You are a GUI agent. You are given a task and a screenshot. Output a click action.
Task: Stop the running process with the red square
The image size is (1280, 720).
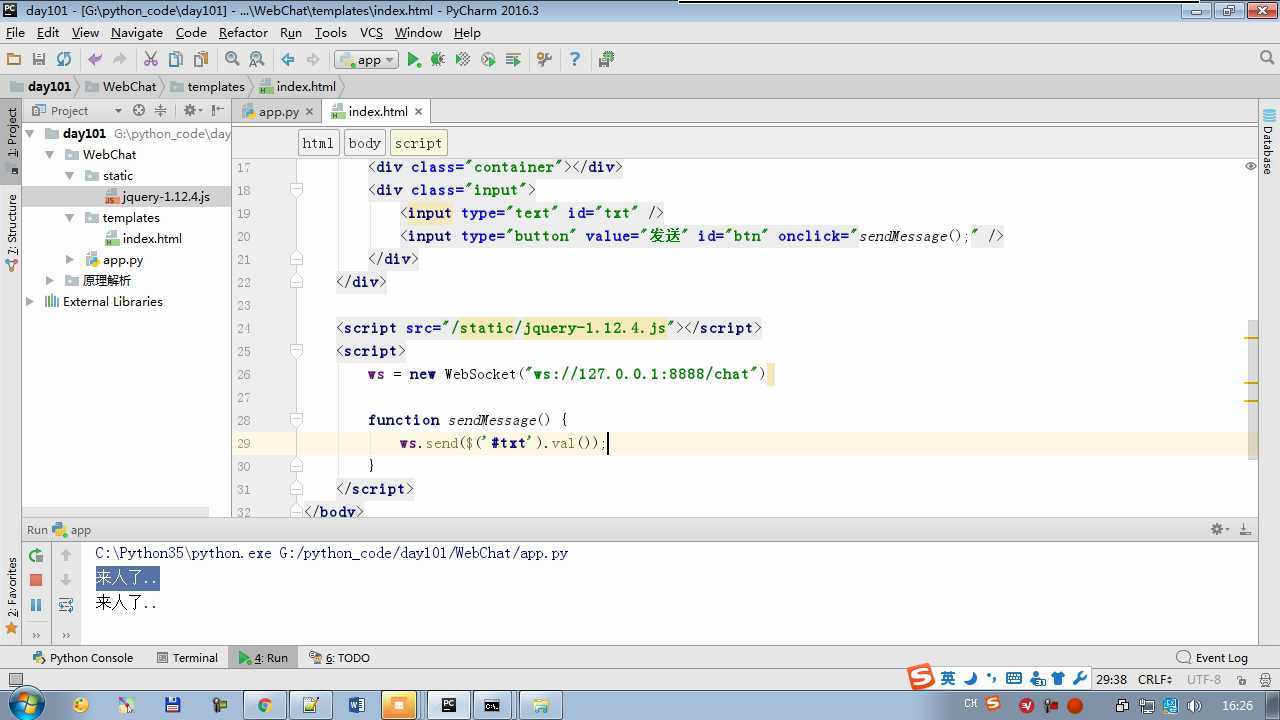coord(36,580)
